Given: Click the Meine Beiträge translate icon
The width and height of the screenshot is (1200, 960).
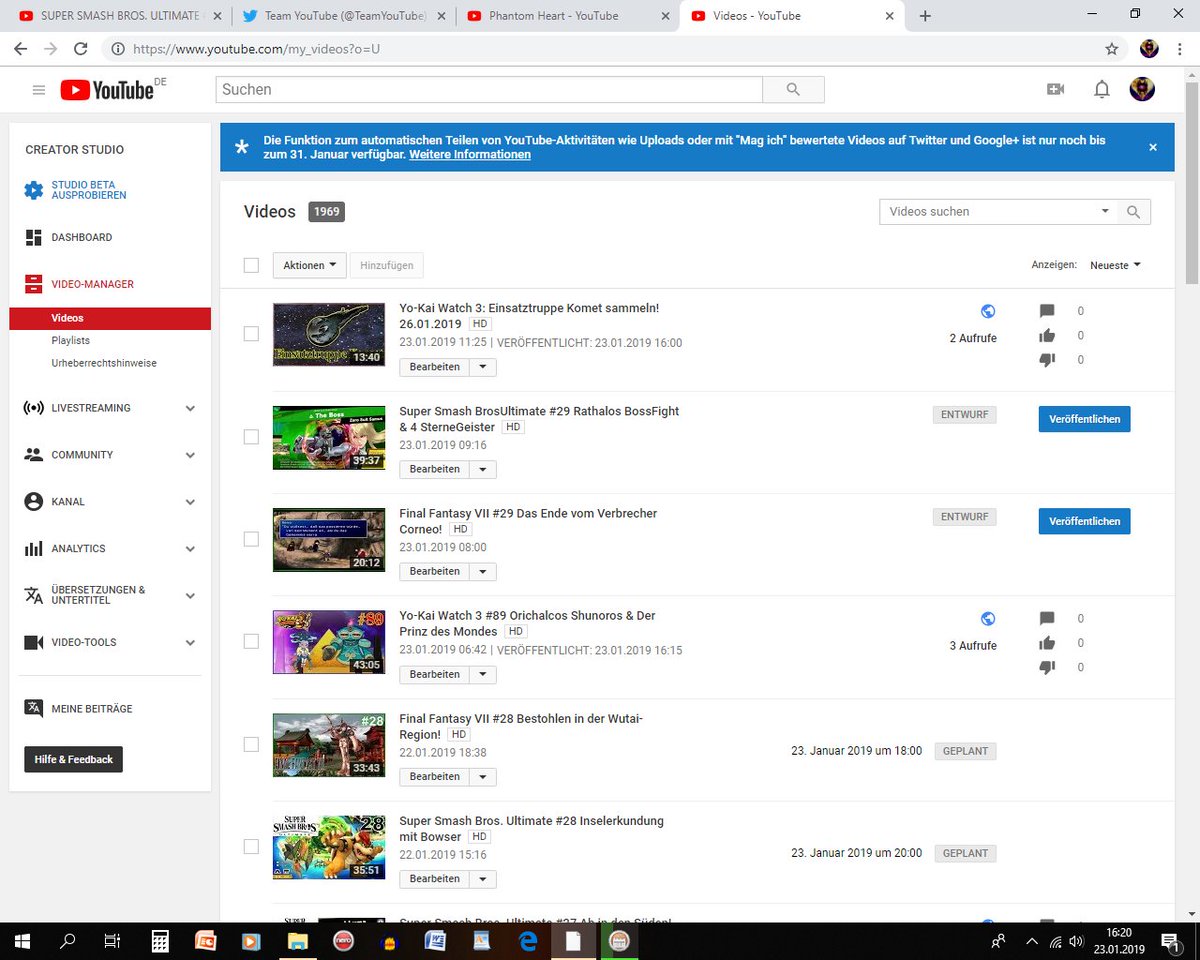Looking at the screenshot, I should pos(34,708).
